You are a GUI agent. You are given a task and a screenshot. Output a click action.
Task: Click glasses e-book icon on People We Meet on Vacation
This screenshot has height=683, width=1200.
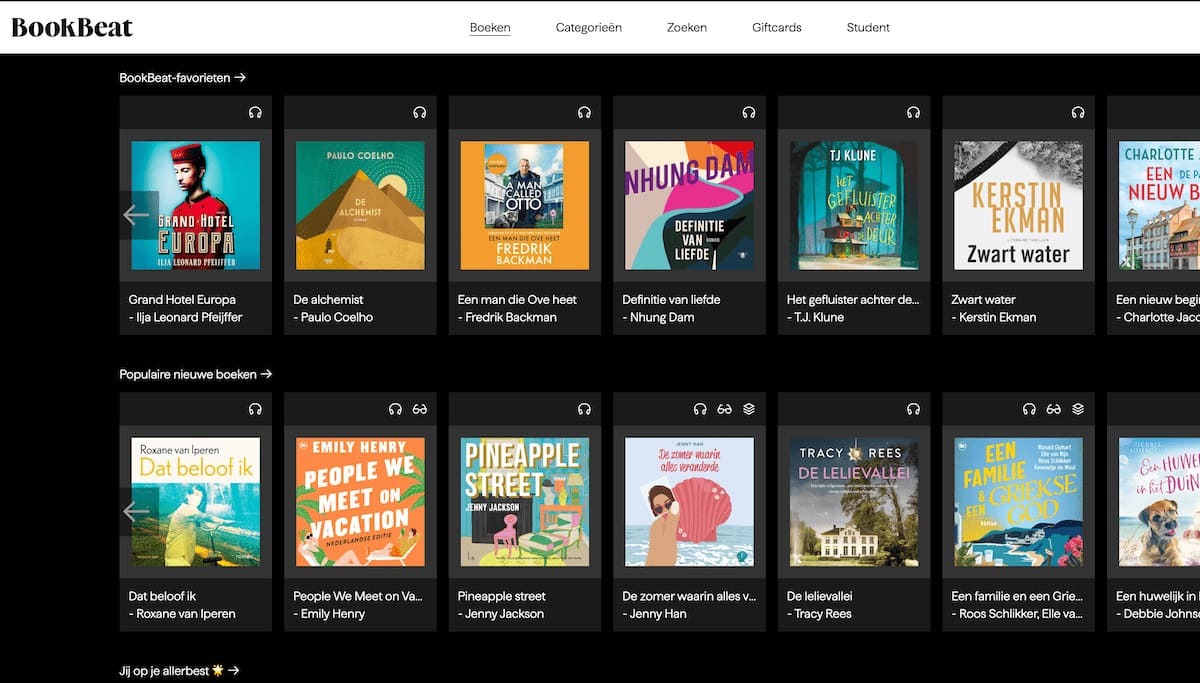(x=420, y=409)
